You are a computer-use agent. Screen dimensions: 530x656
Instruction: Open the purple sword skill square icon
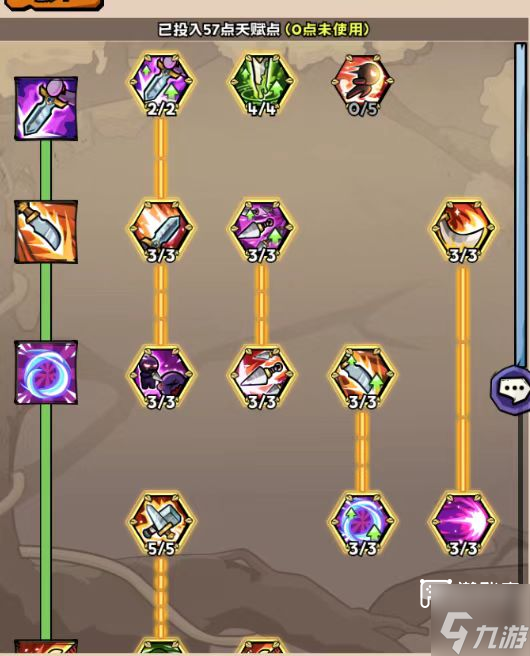[x=46, y=108]
